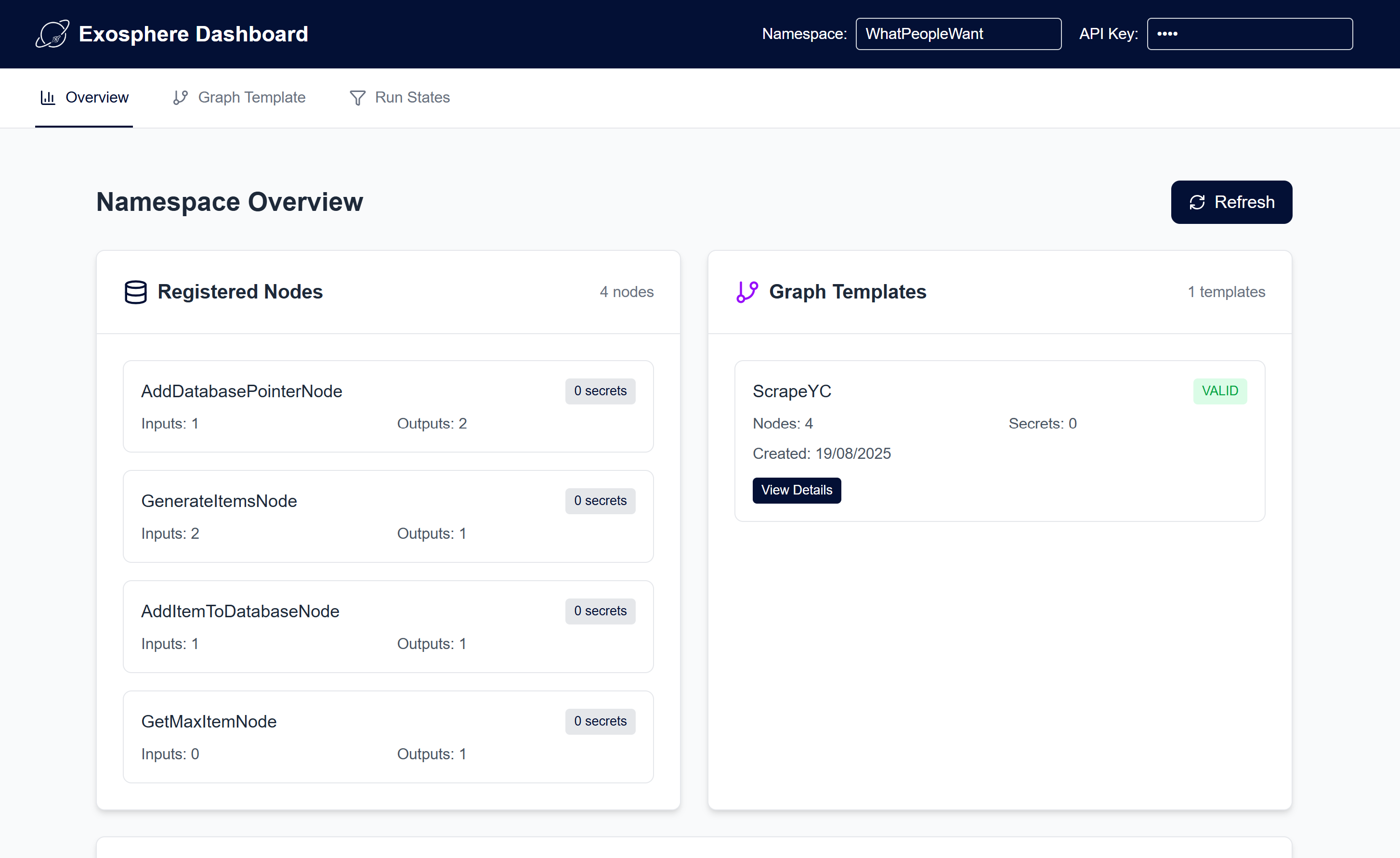Click the database icon beside Registered Nodes
Screen dimensions: 1400x858
136,291
